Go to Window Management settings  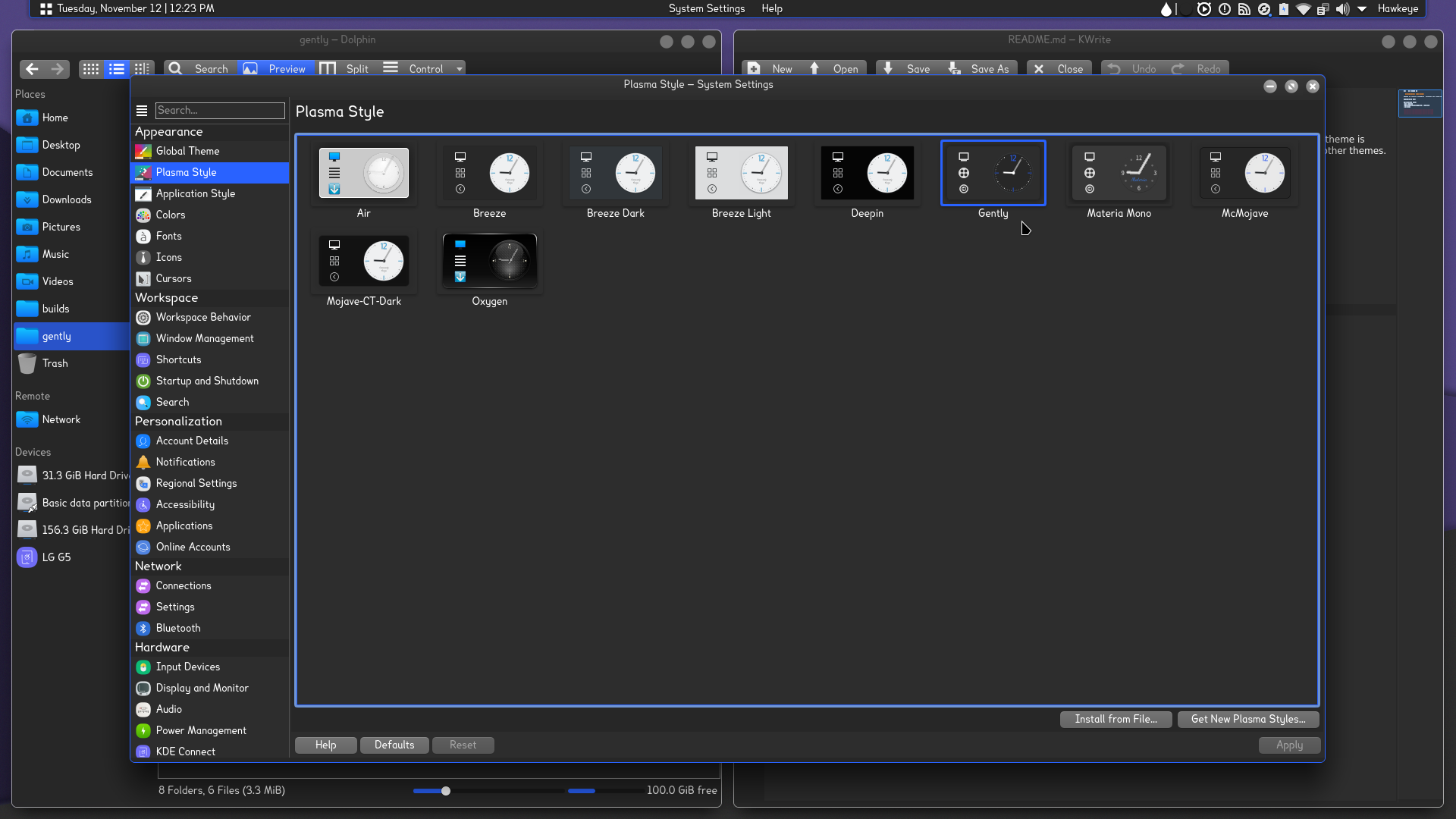[x=209, y=338]
